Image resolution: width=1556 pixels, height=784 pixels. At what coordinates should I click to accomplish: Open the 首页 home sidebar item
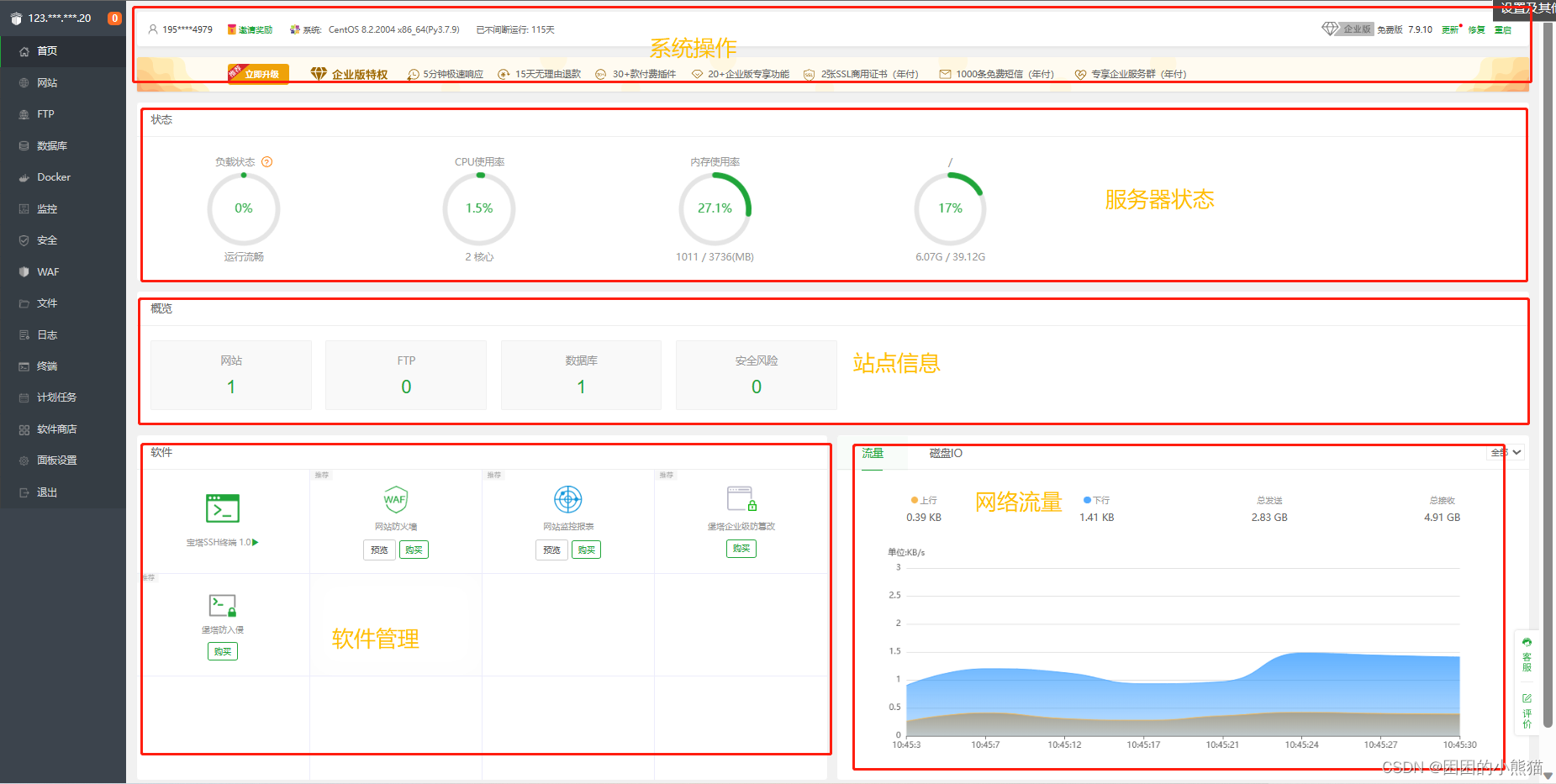(63, 51)
